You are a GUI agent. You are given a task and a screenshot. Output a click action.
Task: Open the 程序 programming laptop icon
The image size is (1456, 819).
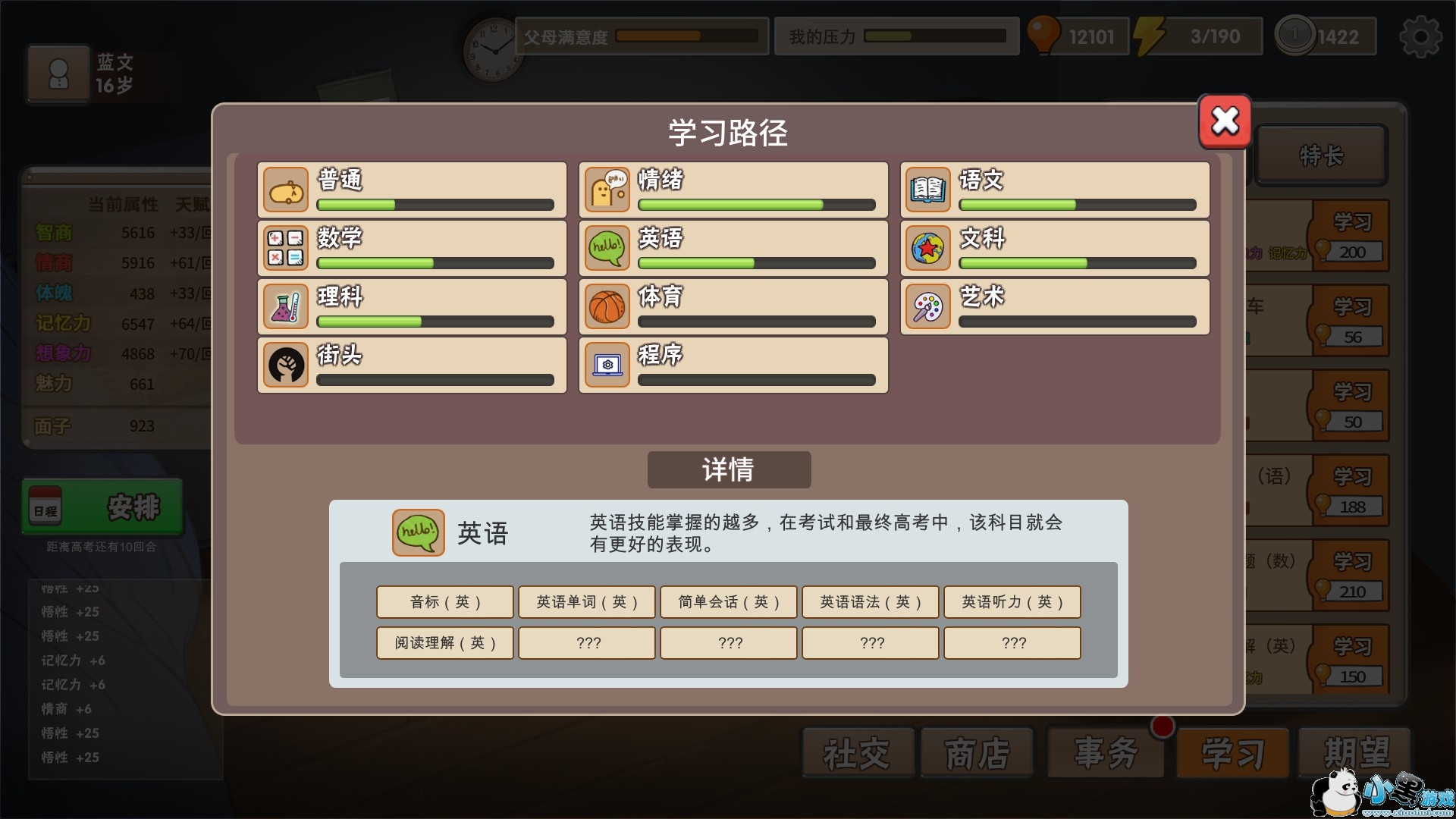point(607,365)
